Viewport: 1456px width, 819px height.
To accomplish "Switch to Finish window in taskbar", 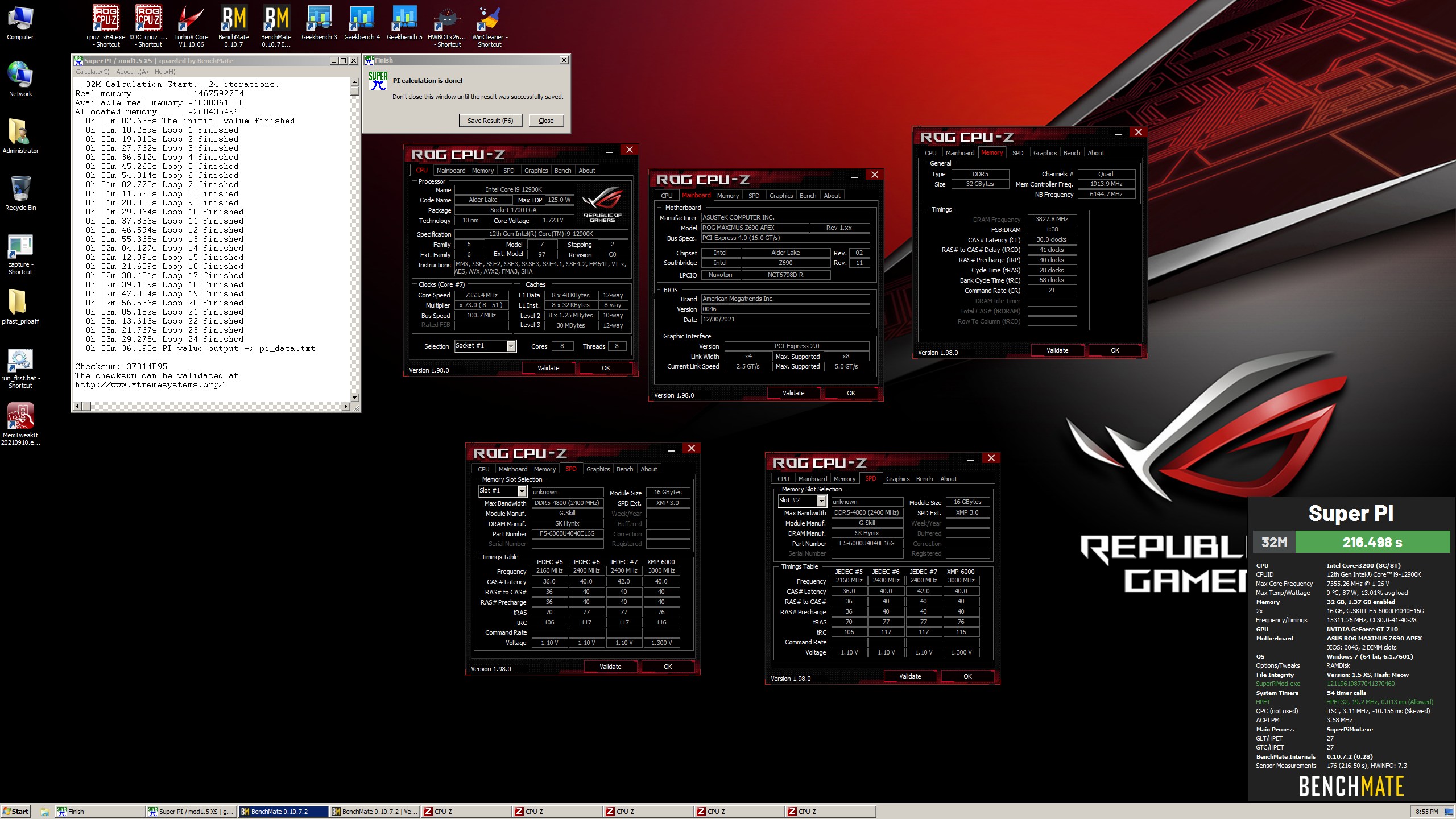I will (x=100, y=812).
